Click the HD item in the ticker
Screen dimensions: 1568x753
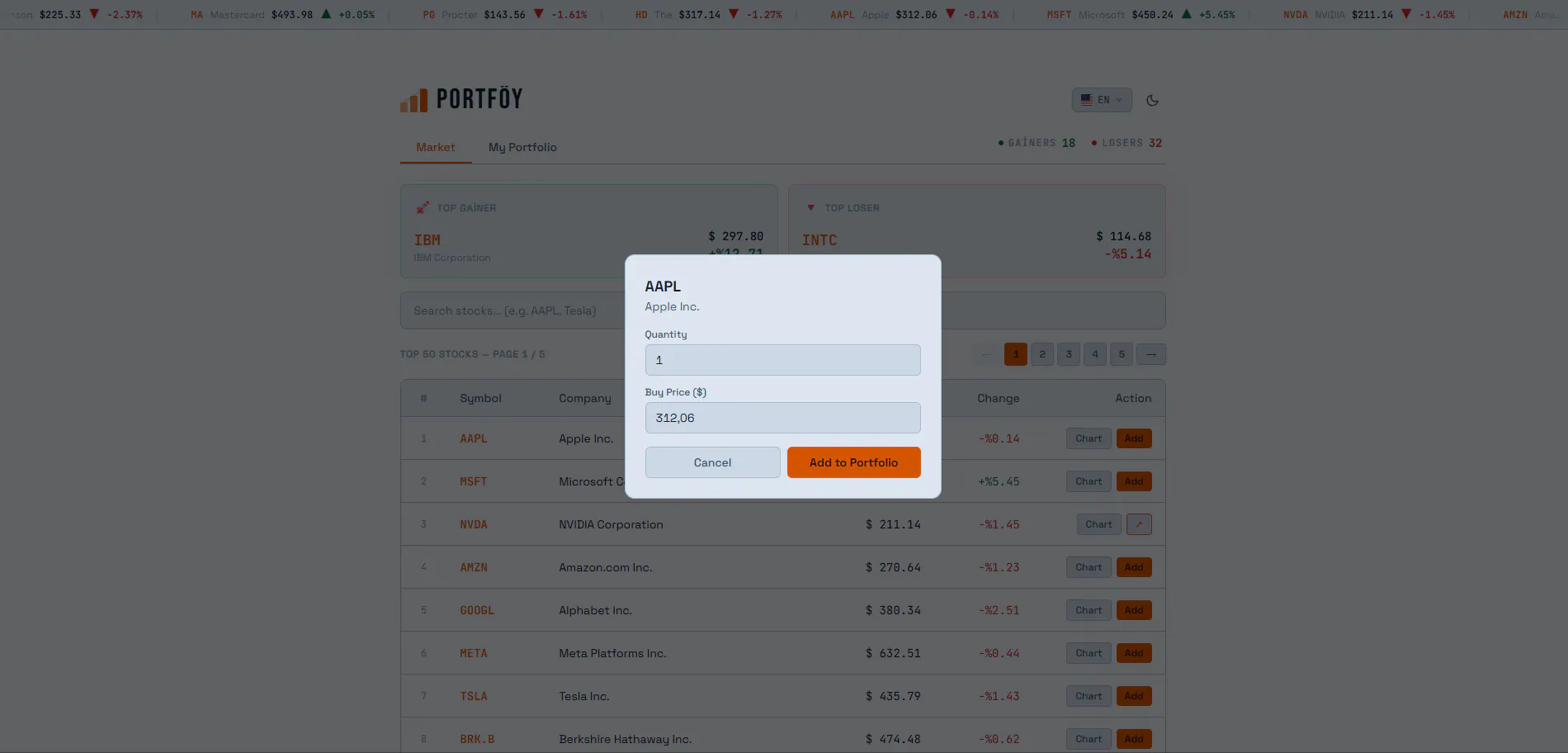709,15
